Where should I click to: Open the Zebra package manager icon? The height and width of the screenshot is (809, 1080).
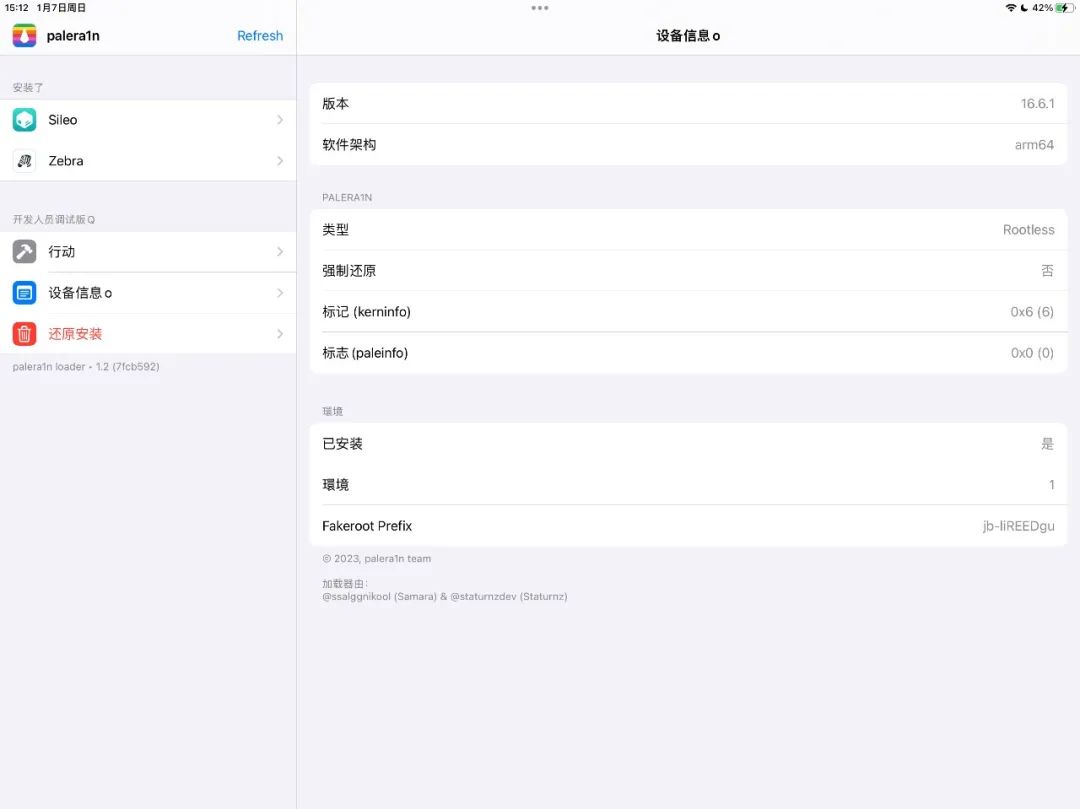click(x=24, y=160)
